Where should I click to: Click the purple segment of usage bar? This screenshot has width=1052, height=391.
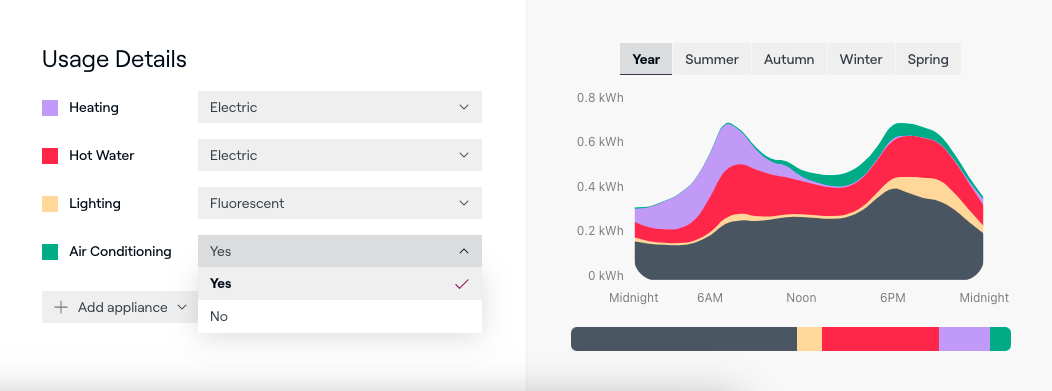pos(964,339)
